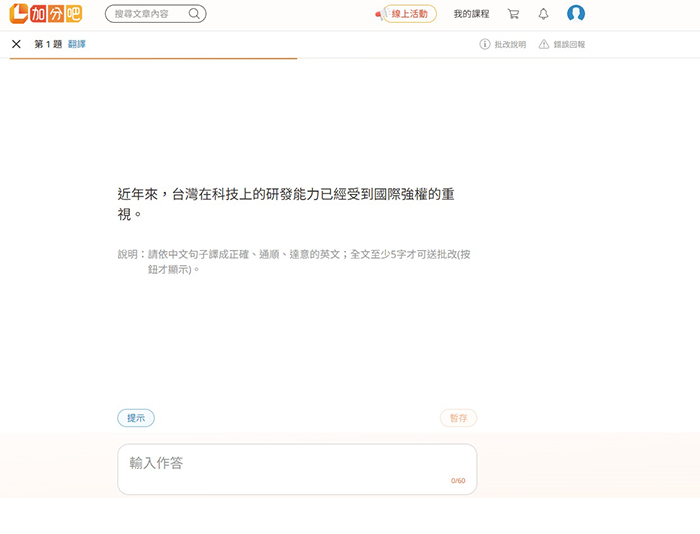Open the user profile avatar
The width and height of the screenshot is (700, 534).
coord(576,14)
